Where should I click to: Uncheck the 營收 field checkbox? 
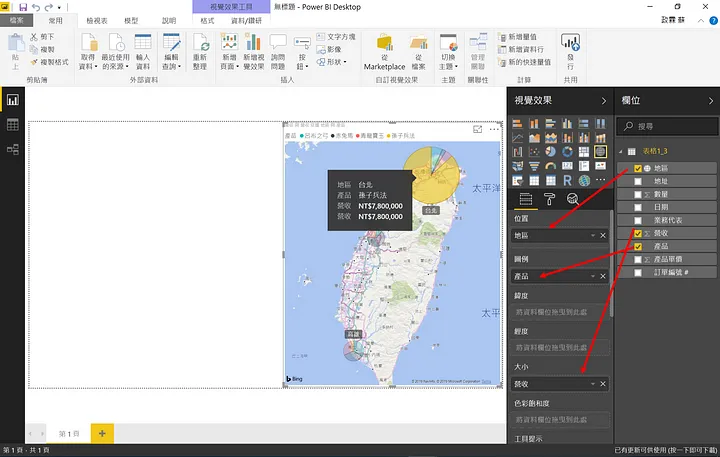638,233
